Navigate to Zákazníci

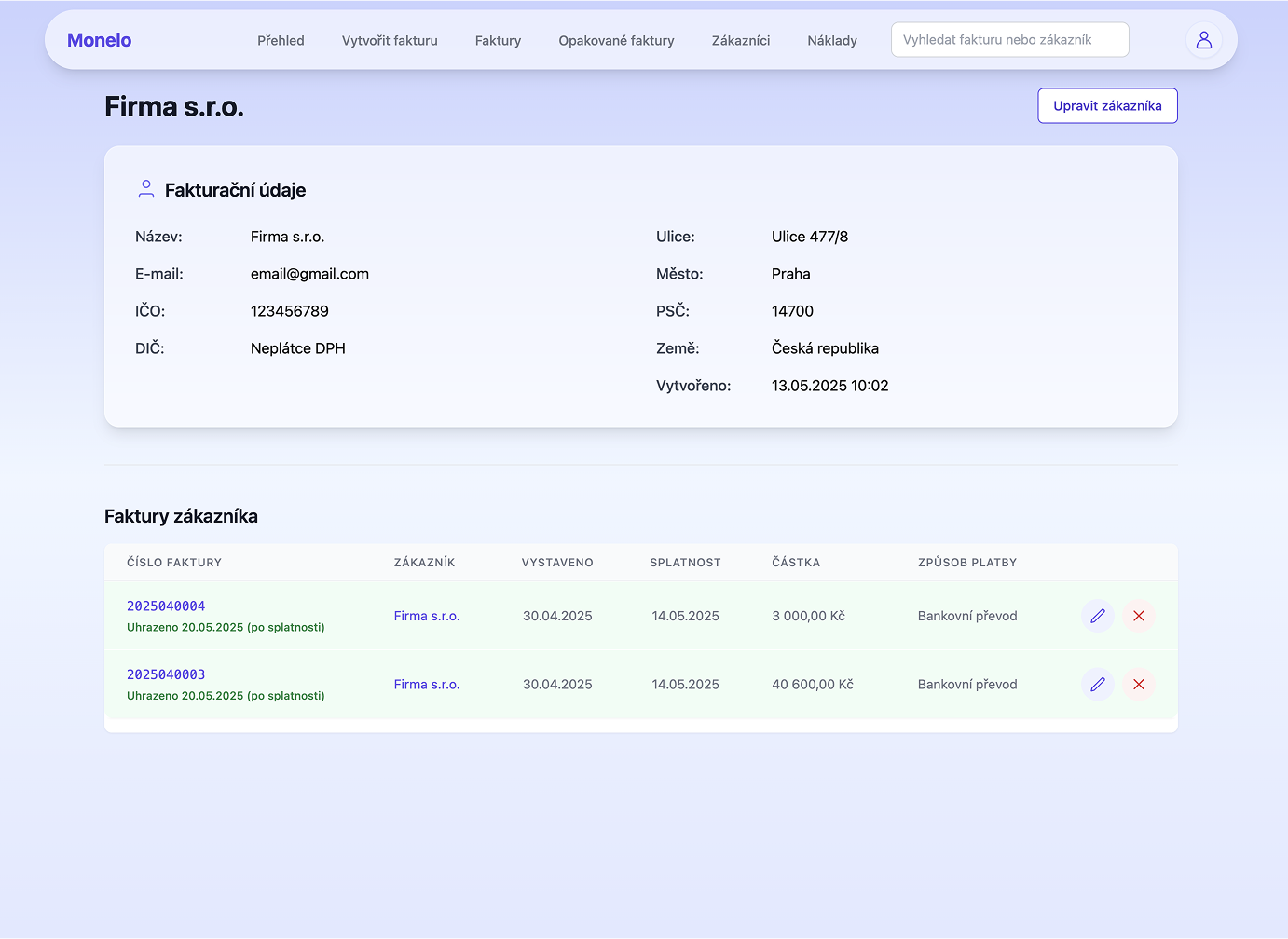(741, 40)
